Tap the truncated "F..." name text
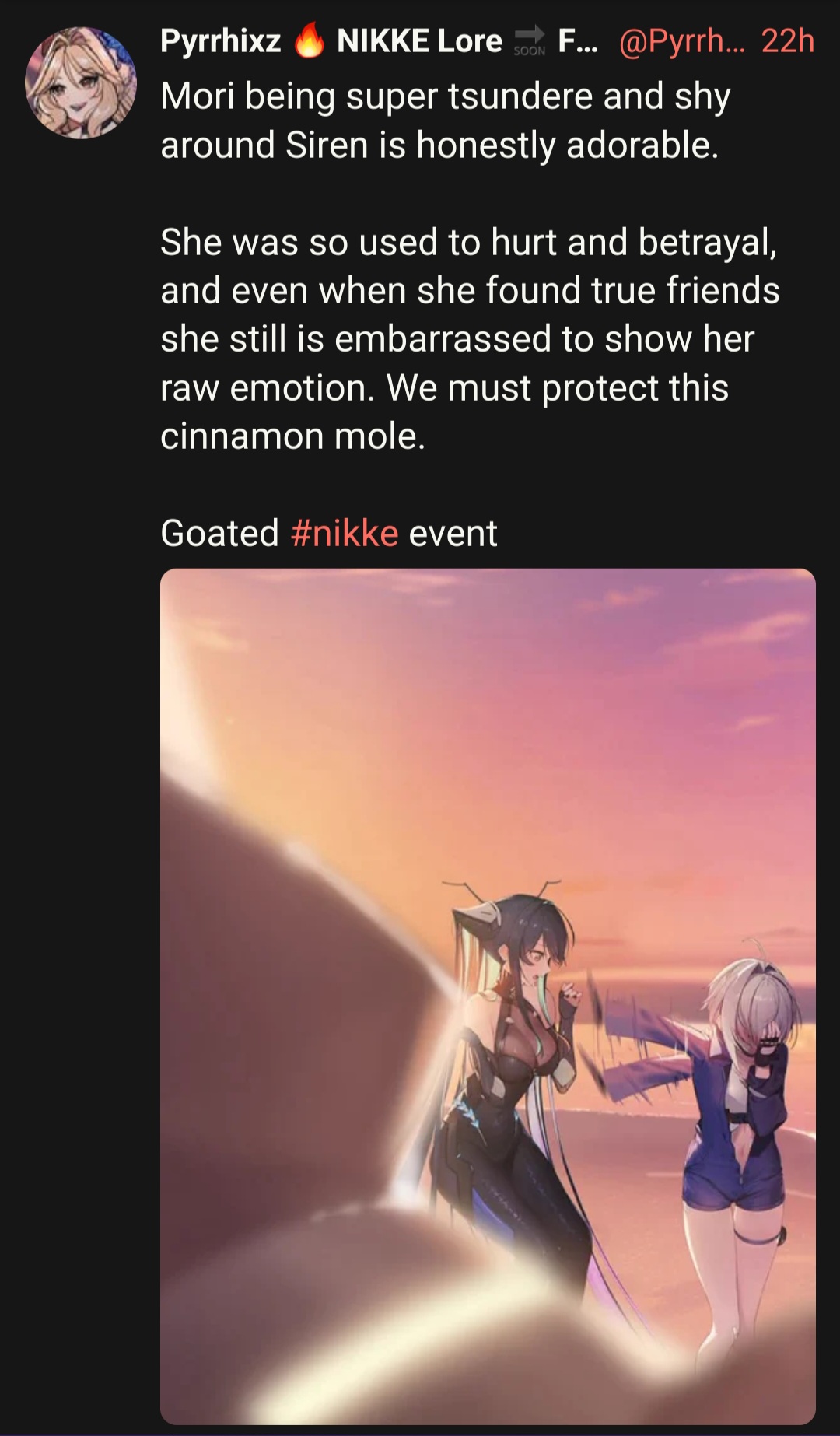840x1436 pixels. pyautogui.click(x=578, y=40)
